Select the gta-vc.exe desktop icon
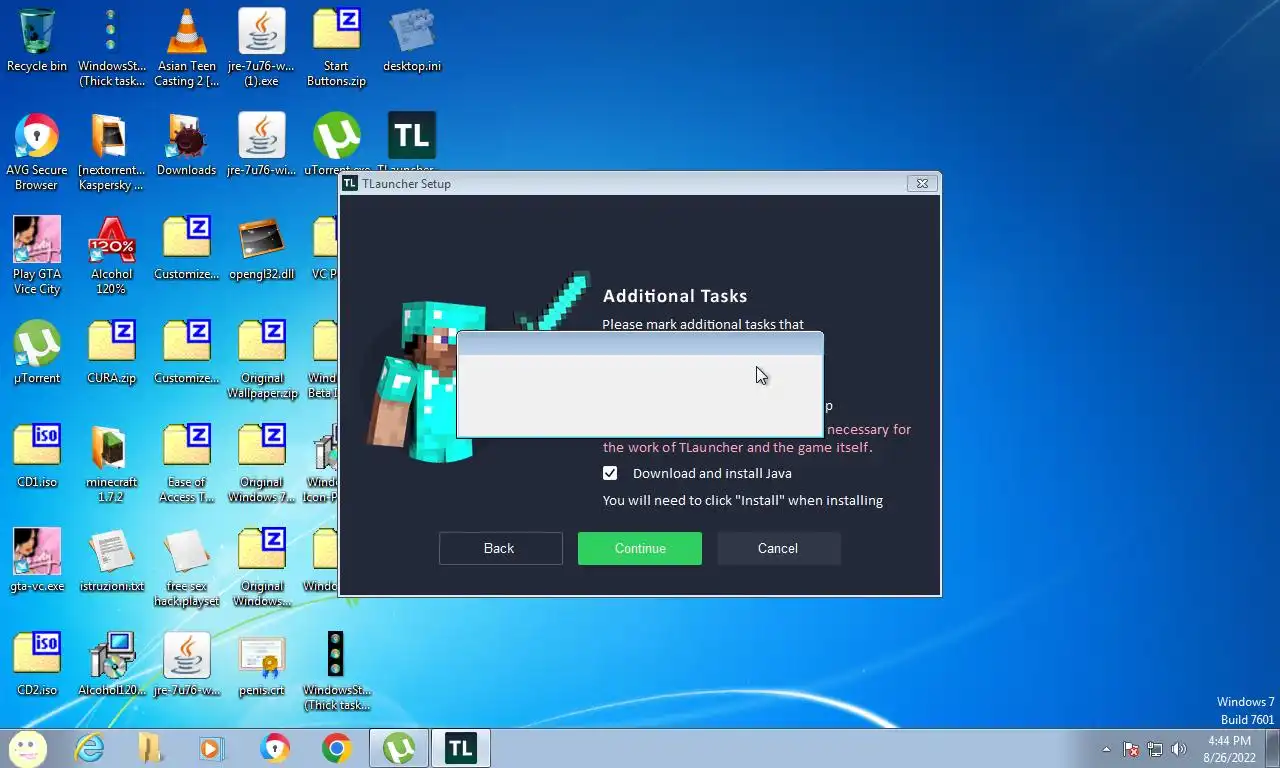The height and width of the screenshot is (768, 1280). [37, 561]
